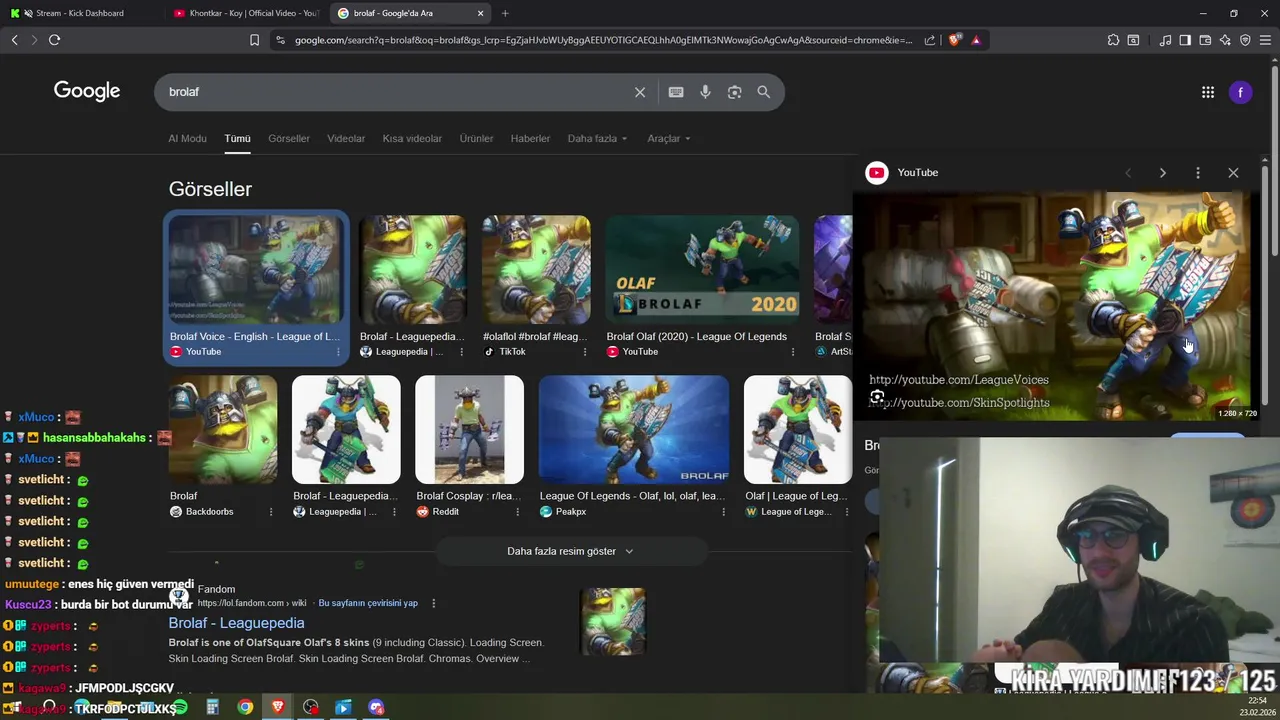Open options for Reddit cosplay image
1280x720 pixels.
(517, 512)
